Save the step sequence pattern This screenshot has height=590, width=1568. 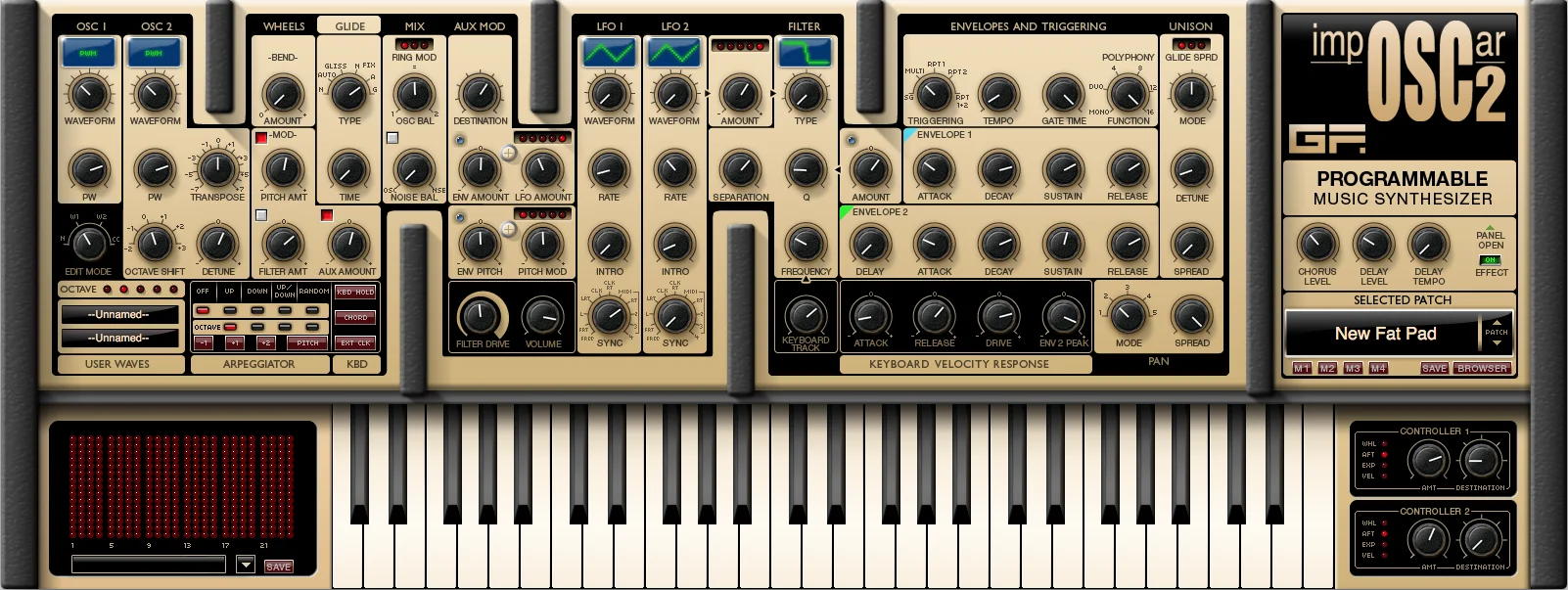point(278,567)
